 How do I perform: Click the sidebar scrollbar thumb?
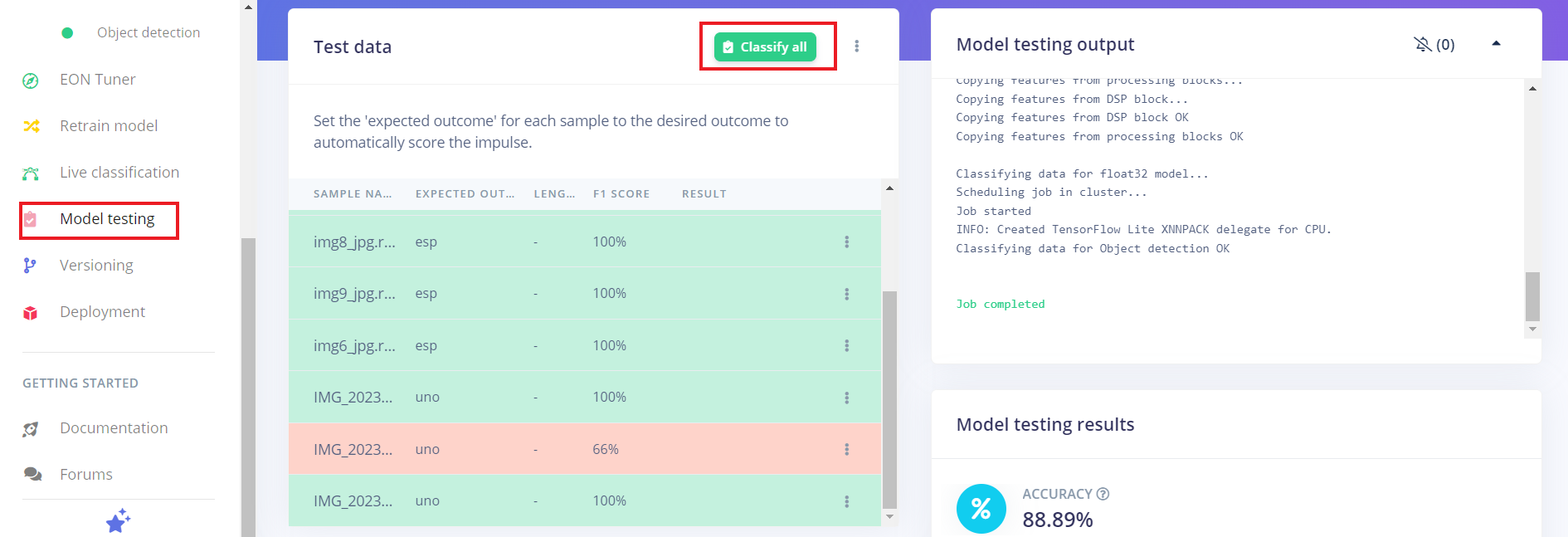248,388
